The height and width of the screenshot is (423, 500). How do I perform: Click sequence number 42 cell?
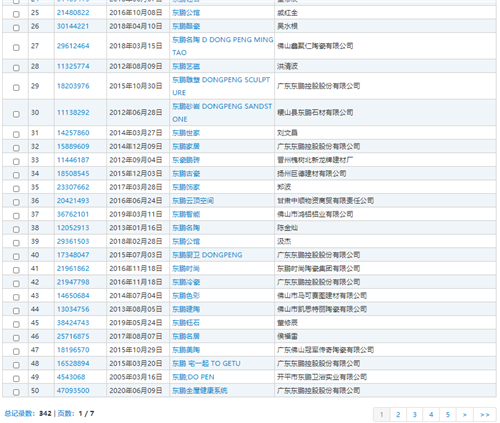(x=41, y=282)
